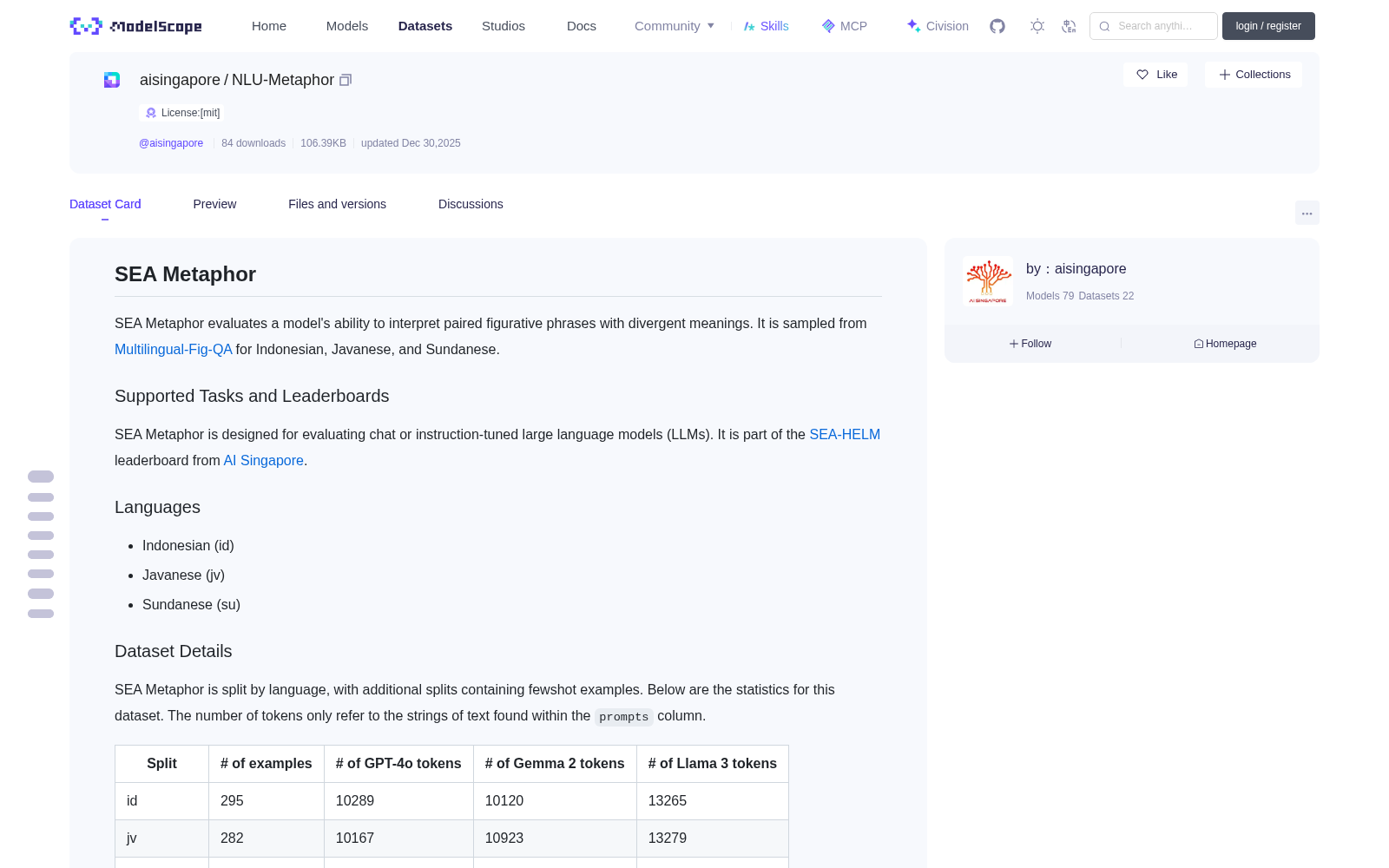Expand the Community dropdown menu
1389x868 pixels.
[x=675, y=26]
